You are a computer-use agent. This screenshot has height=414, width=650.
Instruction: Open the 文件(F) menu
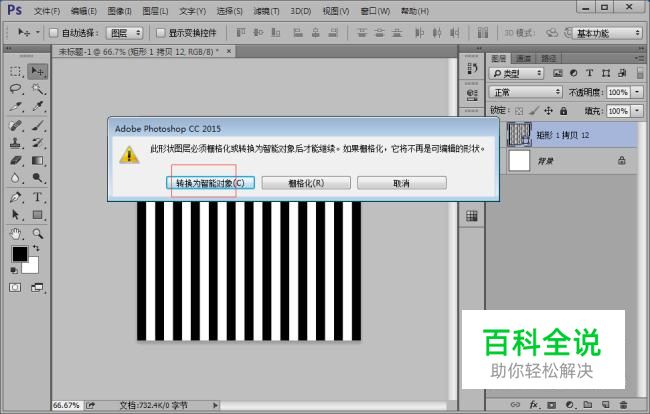pyautogui.click(x=46, y=11)
